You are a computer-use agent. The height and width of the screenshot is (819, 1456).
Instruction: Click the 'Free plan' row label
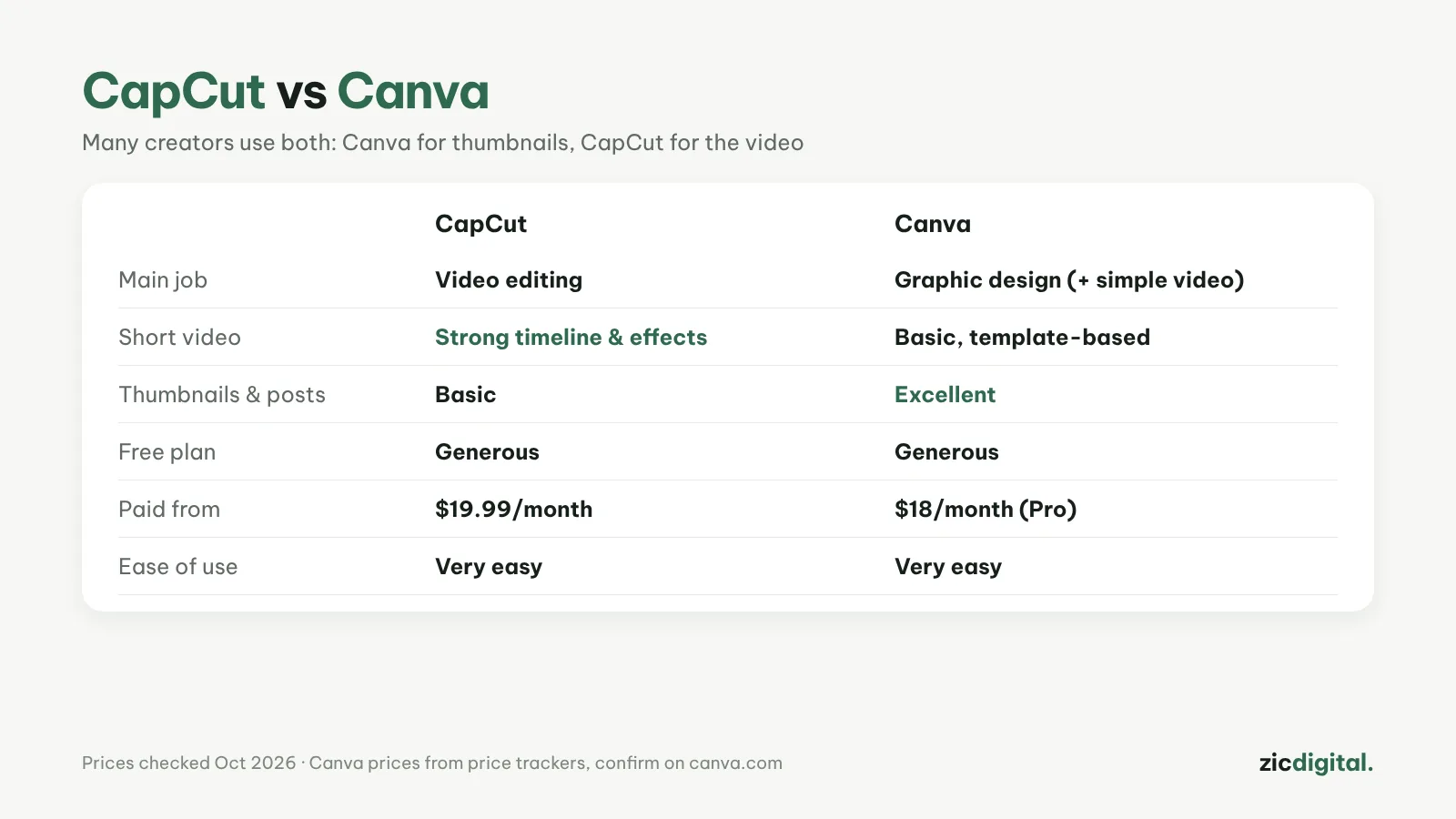tap(167, 452)
